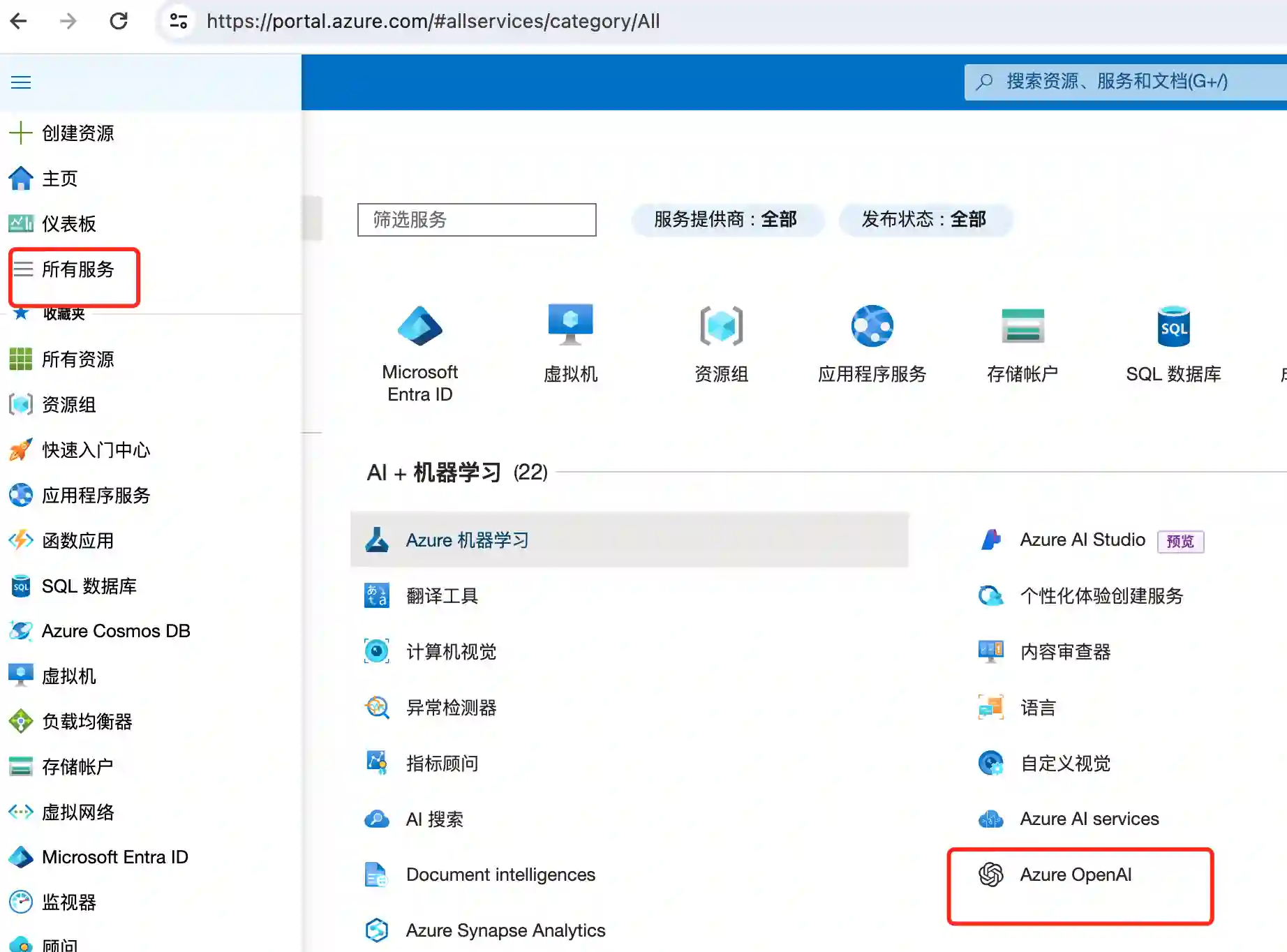Open Azure AI Studio service link

(x=1083, y=540)
